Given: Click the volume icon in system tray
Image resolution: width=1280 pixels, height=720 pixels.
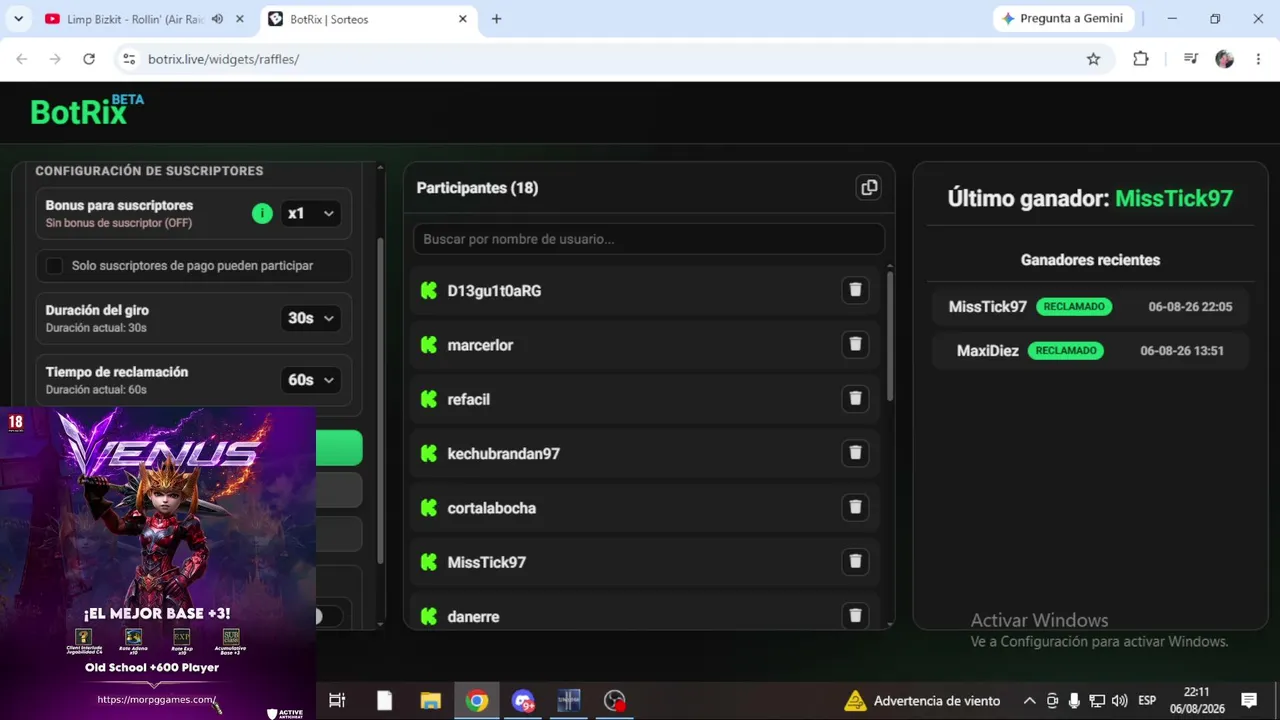Looking at the screenshot, I should [1119, 701].
